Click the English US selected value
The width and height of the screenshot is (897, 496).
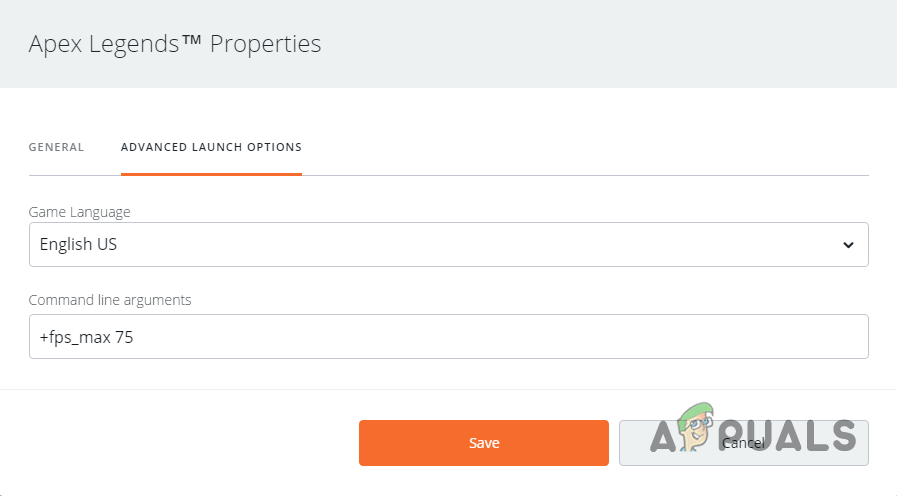[x=78, y=244]
